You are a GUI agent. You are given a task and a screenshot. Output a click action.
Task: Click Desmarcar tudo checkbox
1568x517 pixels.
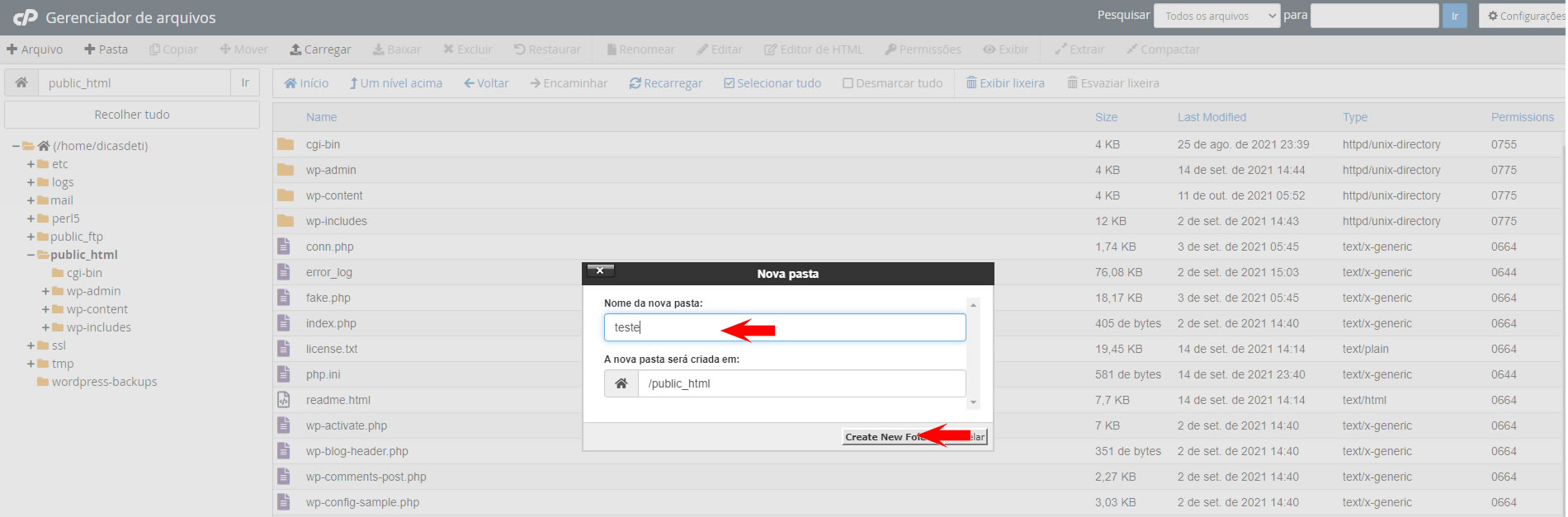tap(848, 83)
